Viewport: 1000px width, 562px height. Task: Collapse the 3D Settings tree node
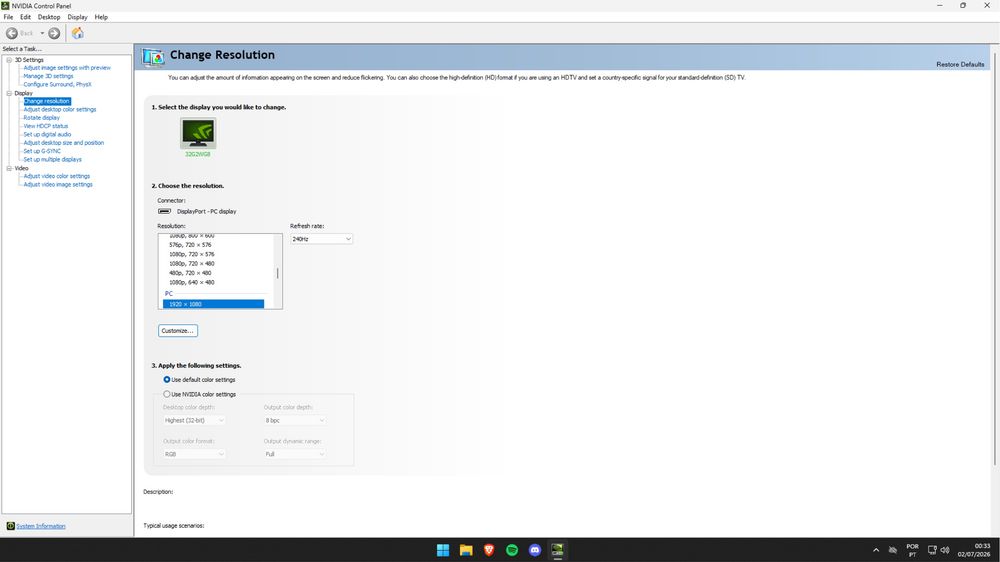click(x=9, y=60)
